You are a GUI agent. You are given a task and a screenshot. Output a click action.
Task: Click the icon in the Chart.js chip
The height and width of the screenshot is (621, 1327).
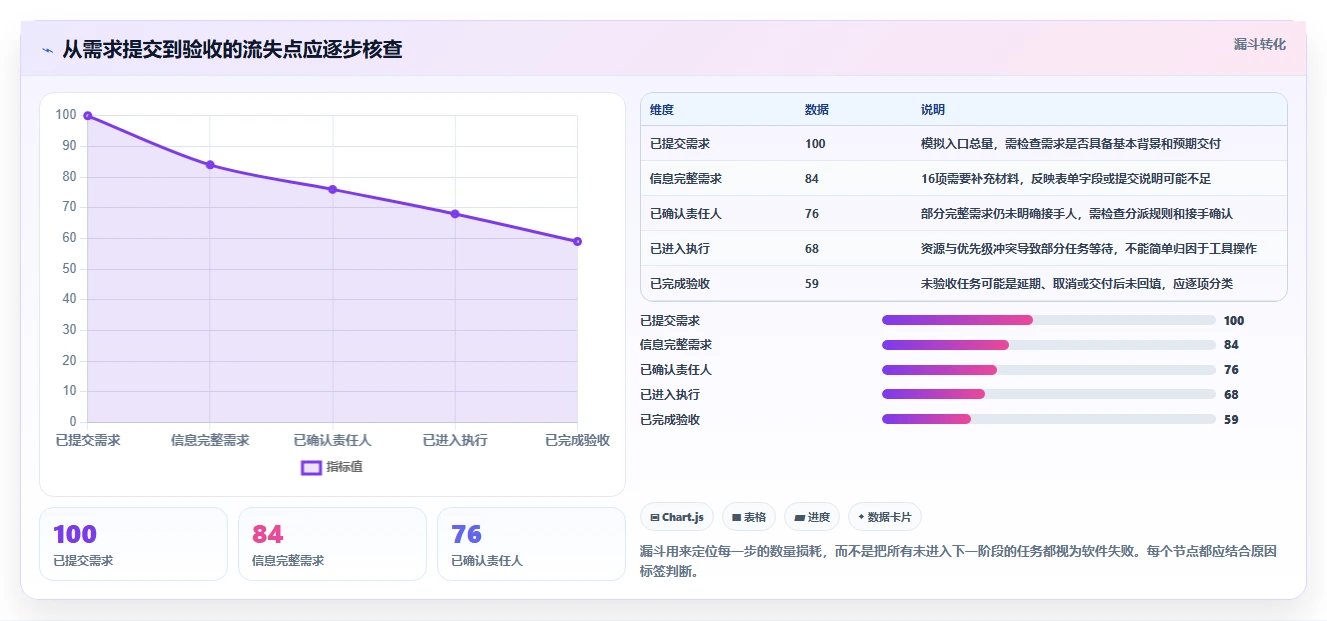654,517
